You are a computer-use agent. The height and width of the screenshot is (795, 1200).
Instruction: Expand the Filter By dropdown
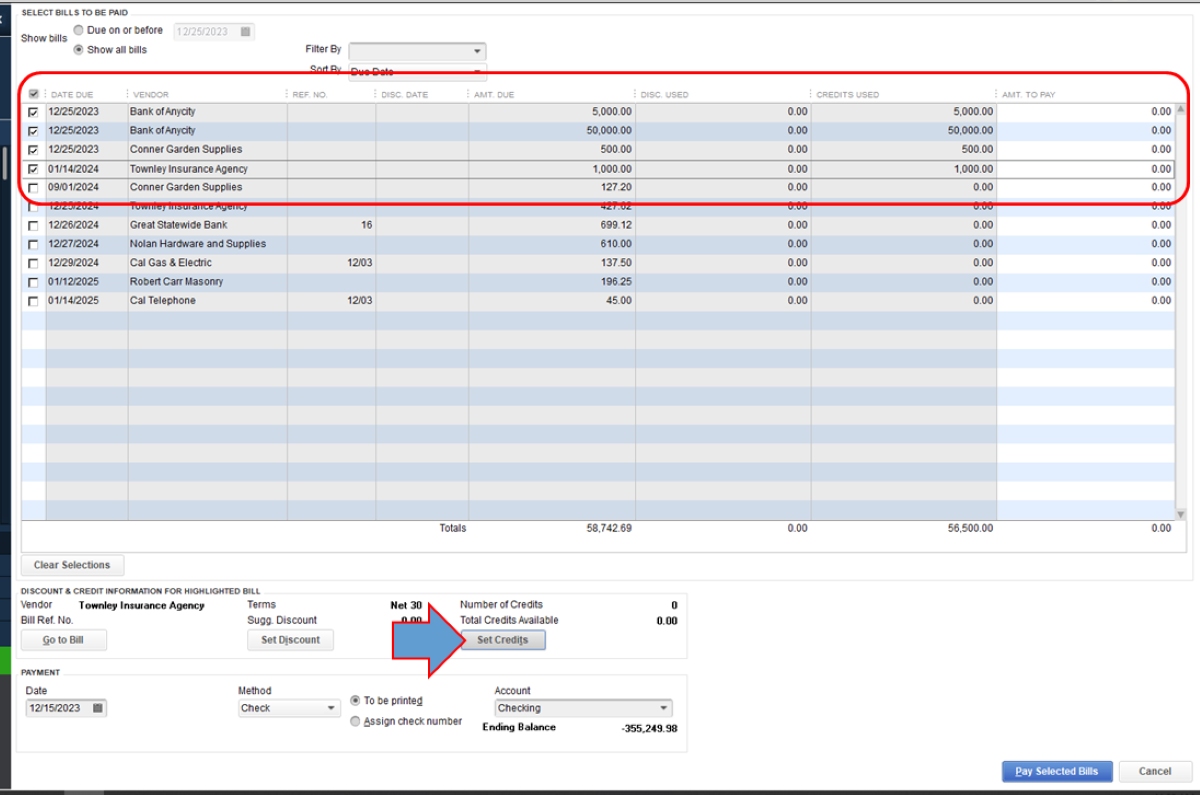coord(477,51)
